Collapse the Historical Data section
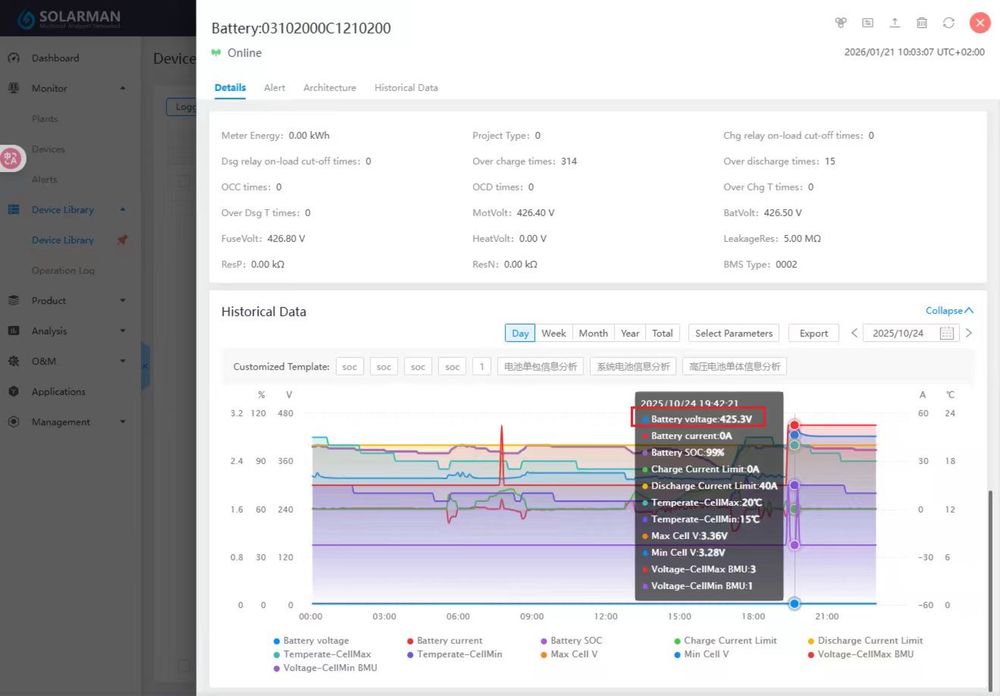The image size is (1000, 696). click(950, 311)
